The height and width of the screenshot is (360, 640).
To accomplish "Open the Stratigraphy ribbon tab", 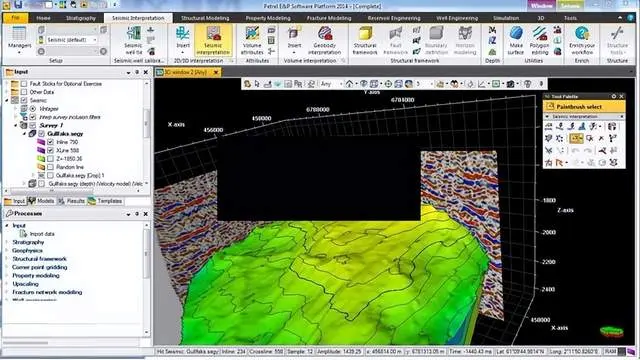I will (x=81, y=18).
